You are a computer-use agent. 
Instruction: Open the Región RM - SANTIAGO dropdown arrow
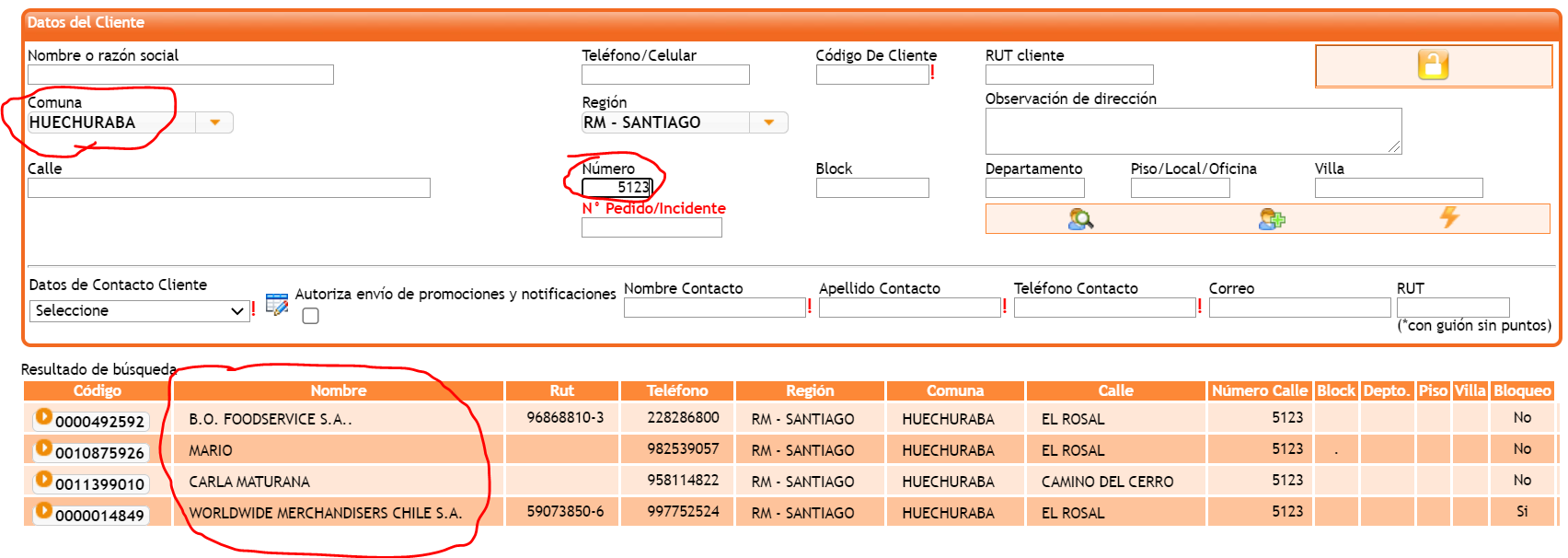click(769, 122)
